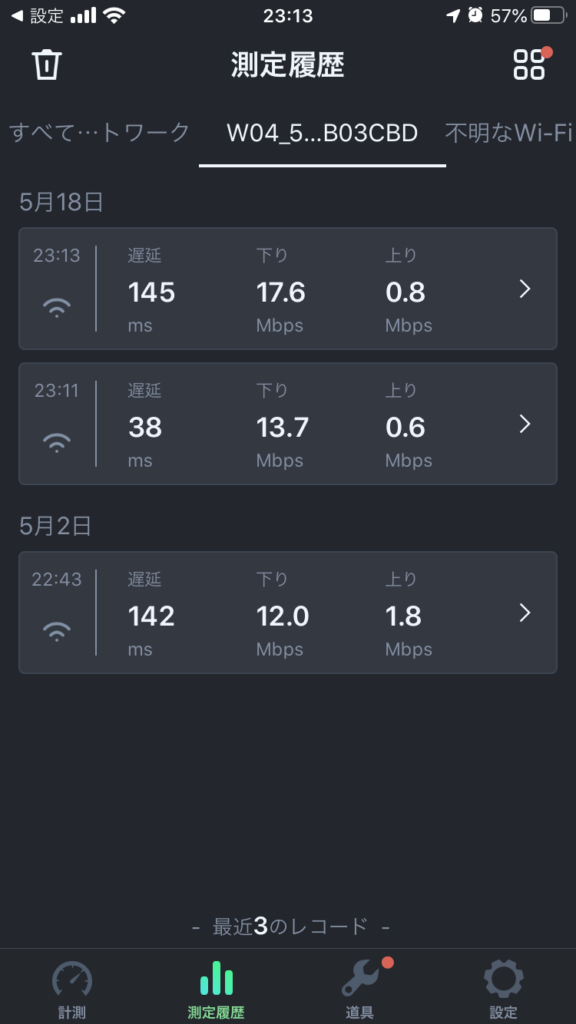
Task: Expand the 23:11 record with its chevron
Action: (524, 424)
